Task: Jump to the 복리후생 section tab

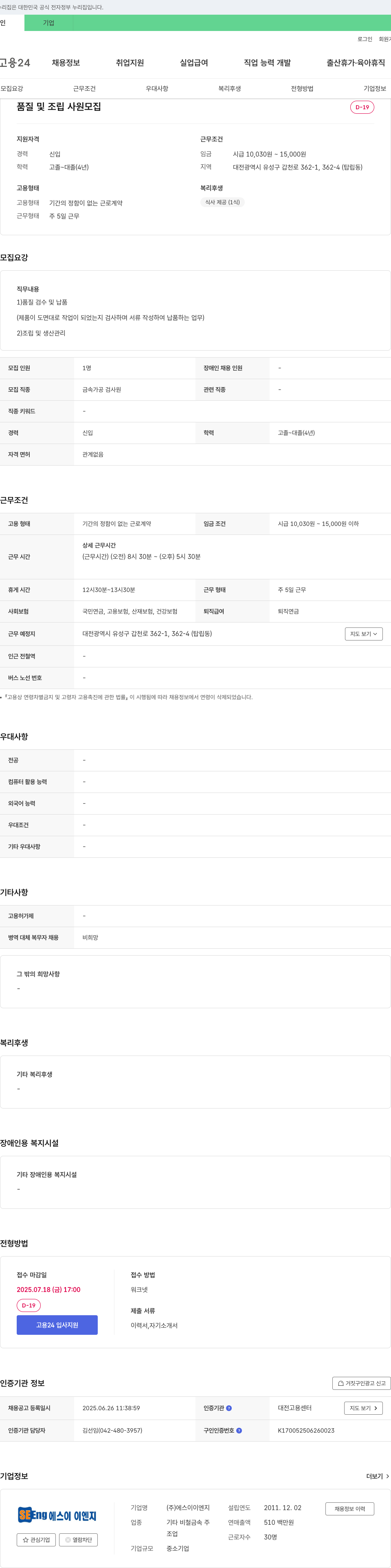Action: (x=230, y=89)
